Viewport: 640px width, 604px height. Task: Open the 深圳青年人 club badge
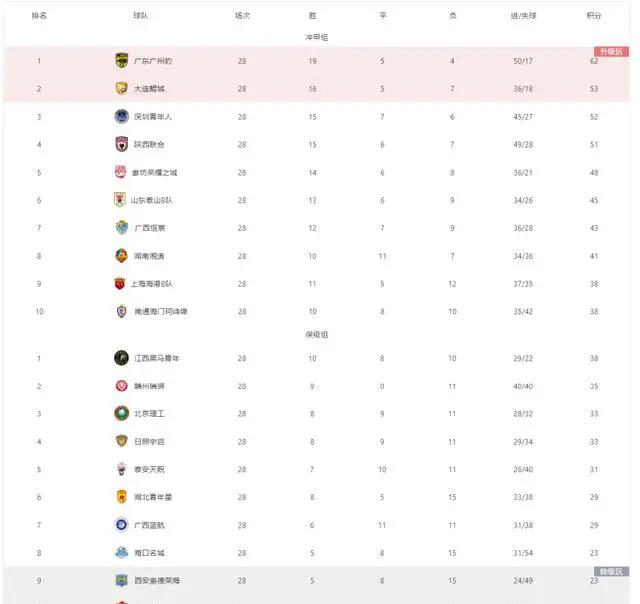point(121,116)
